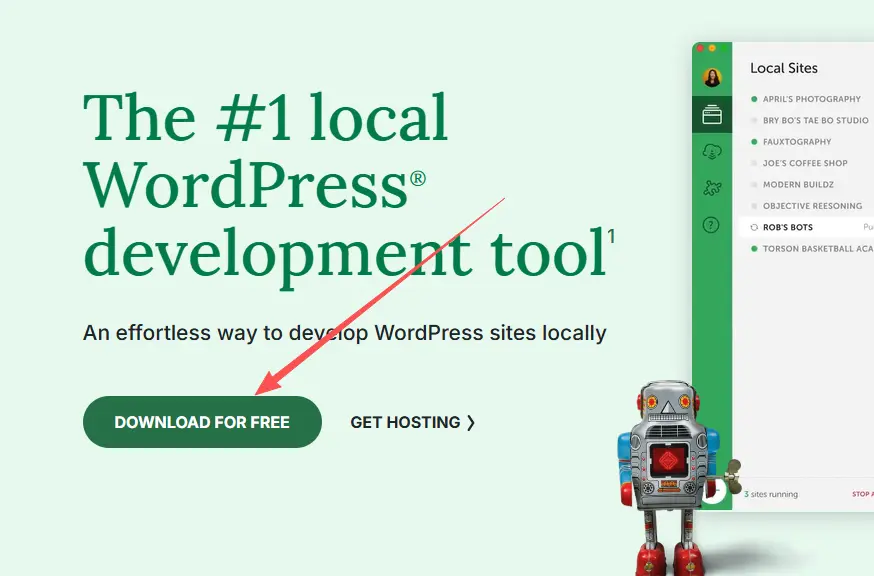Select OBJECTIVE REESONING site
874x576 pixels.
pos(807,206)
